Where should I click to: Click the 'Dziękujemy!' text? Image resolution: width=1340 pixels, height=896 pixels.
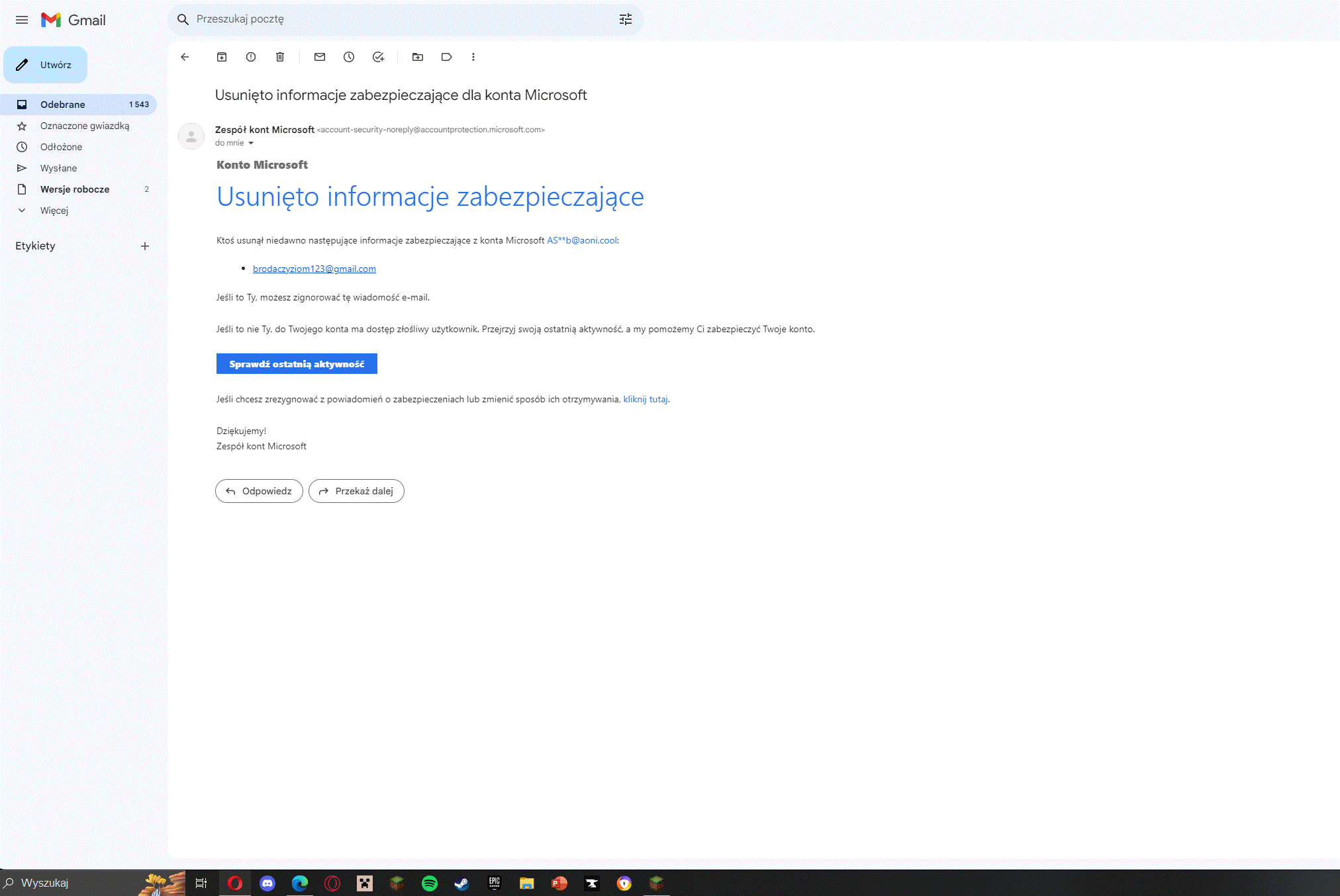point(242,431)
